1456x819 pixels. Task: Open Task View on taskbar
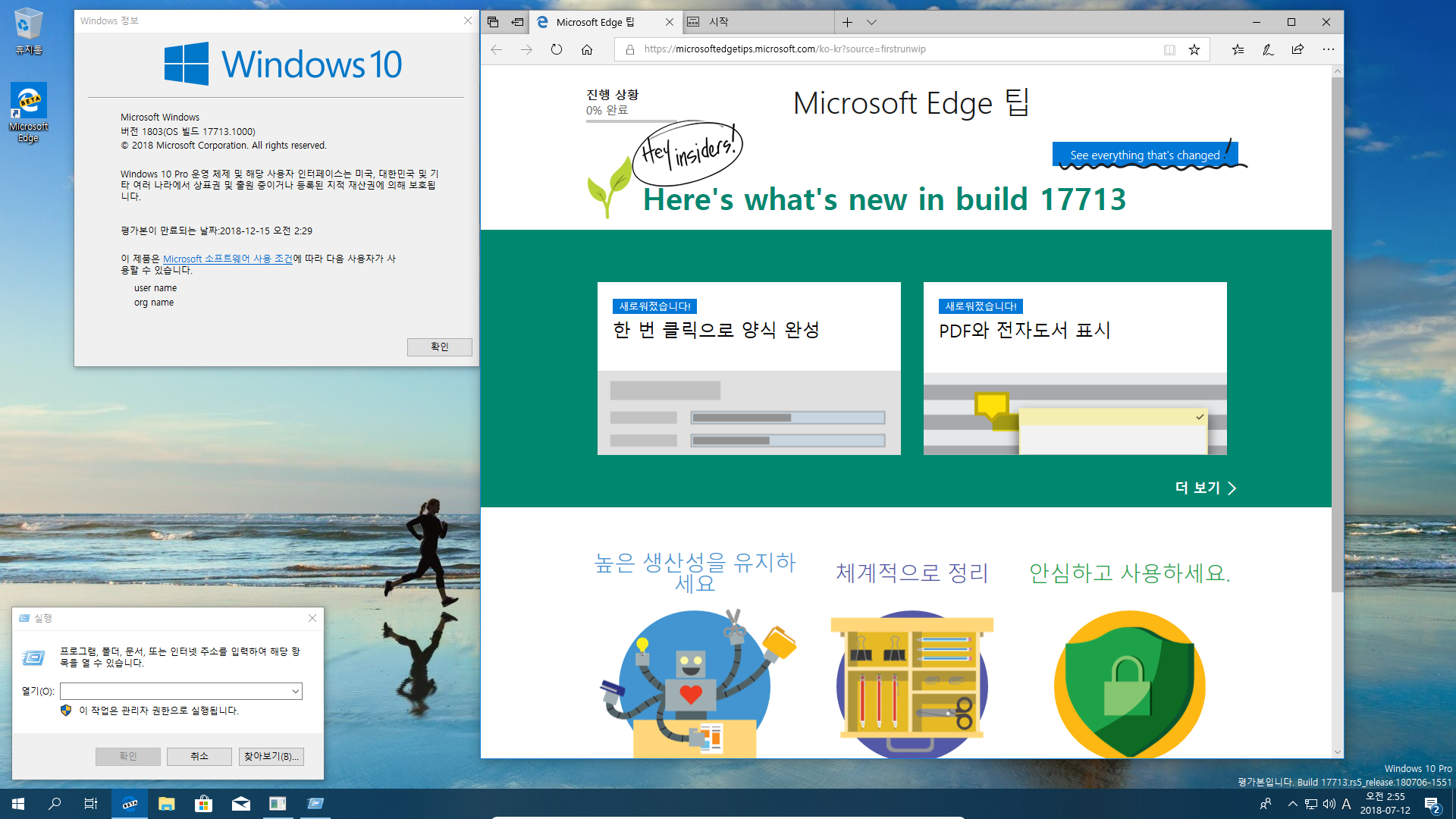91,804
